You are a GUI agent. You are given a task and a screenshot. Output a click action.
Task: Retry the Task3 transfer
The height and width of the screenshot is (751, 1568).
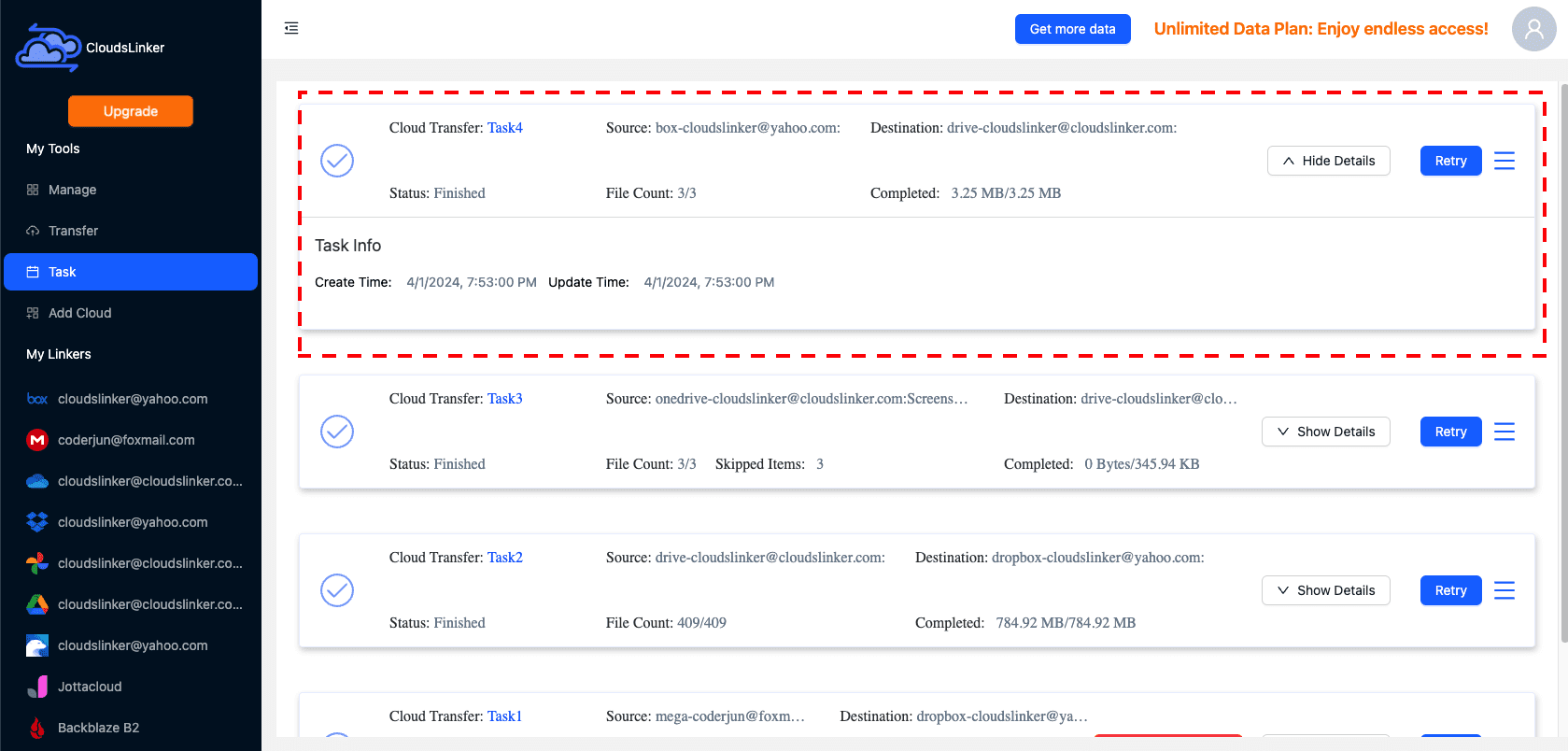coord(1450,432)
